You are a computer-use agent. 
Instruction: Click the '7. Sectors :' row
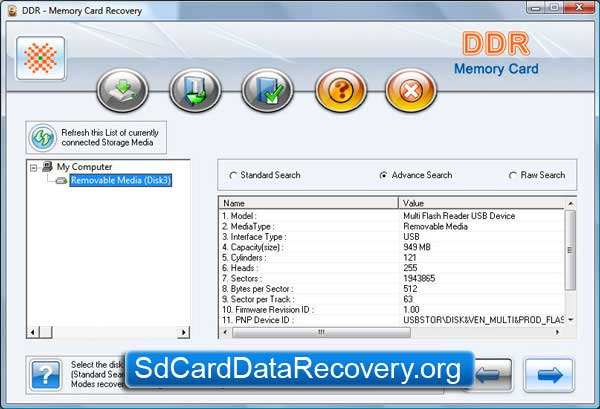[x=392, y=278]
